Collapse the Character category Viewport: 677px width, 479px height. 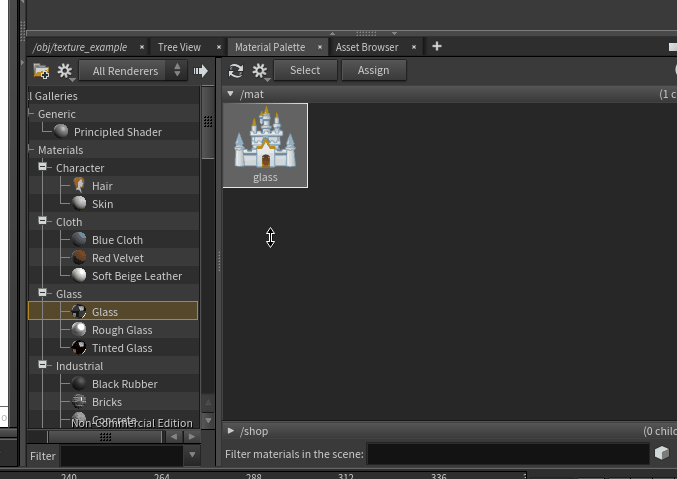point(43,167)
